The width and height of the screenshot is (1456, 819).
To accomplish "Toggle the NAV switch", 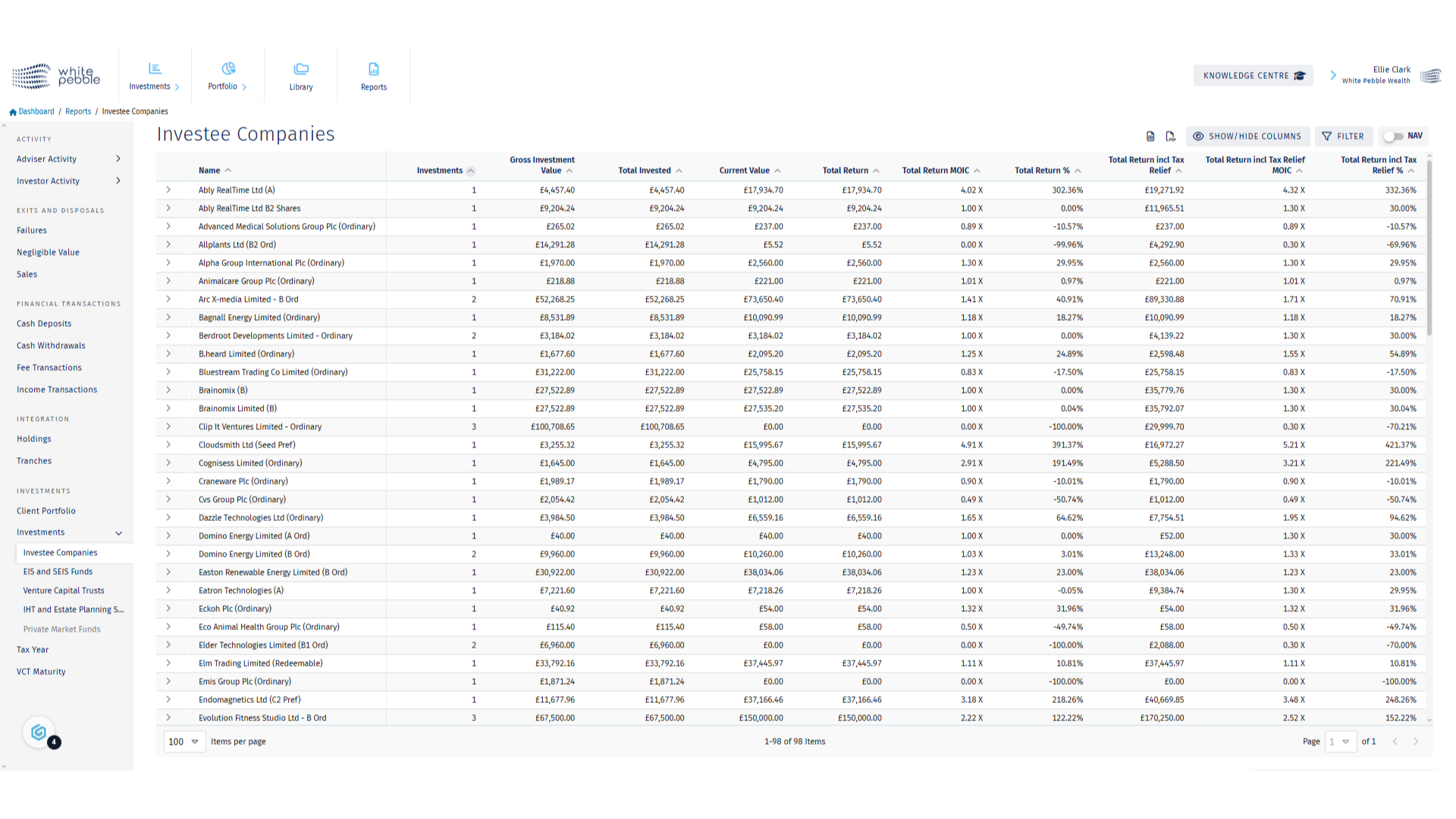I will (x=1393, y=136).
